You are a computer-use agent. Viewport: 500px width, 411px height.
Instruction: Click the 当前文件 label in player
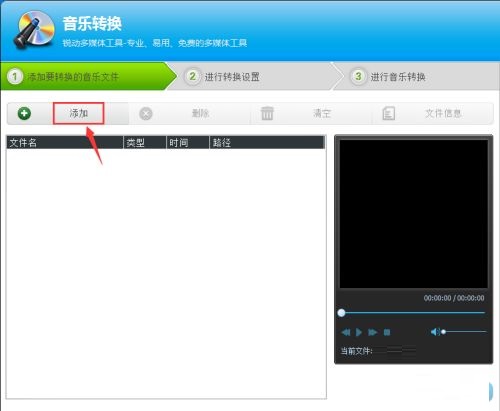click(x=356, y=351)
